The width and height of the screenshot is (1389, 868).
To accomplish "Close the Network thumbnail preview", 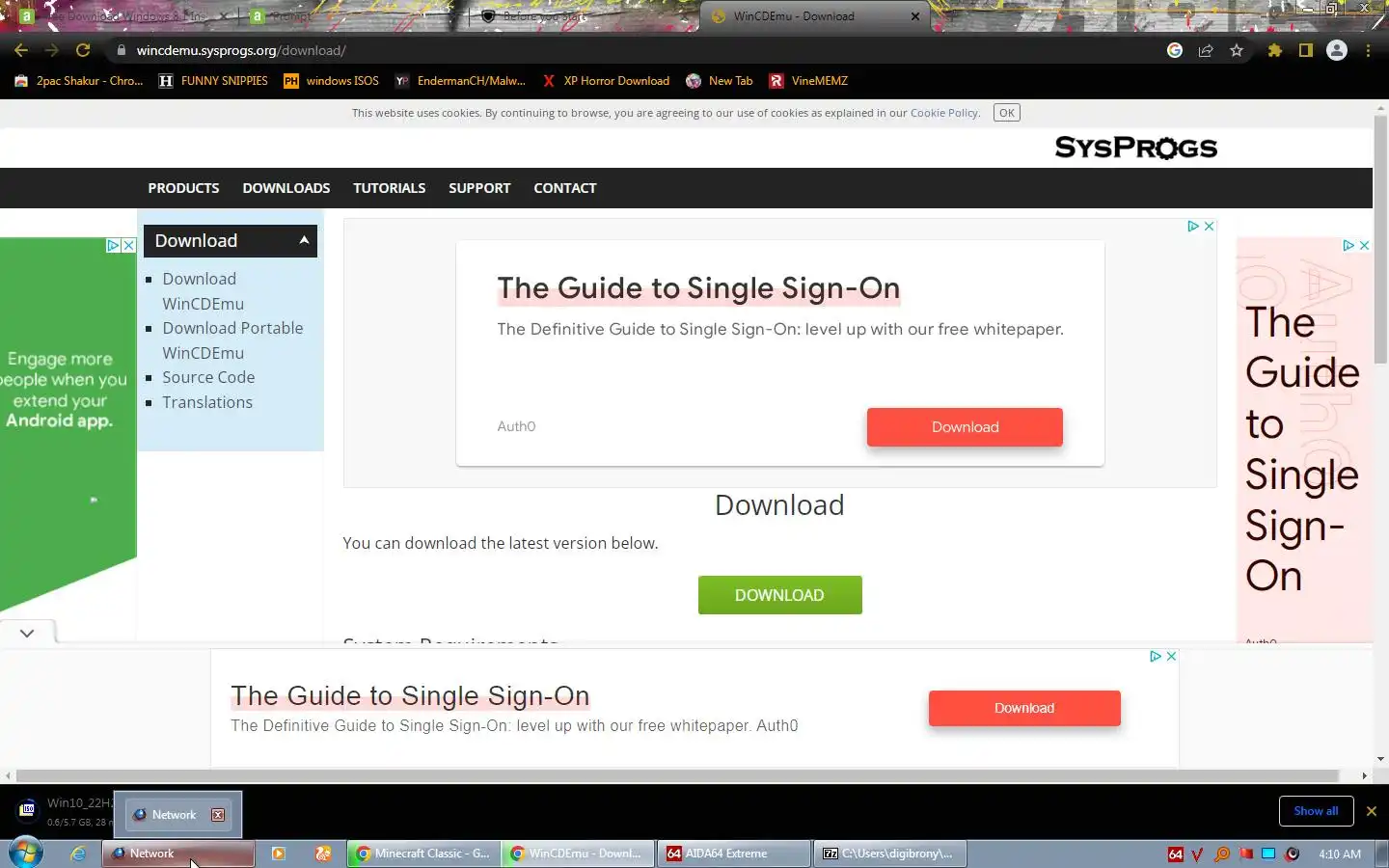I will point(218,815).
